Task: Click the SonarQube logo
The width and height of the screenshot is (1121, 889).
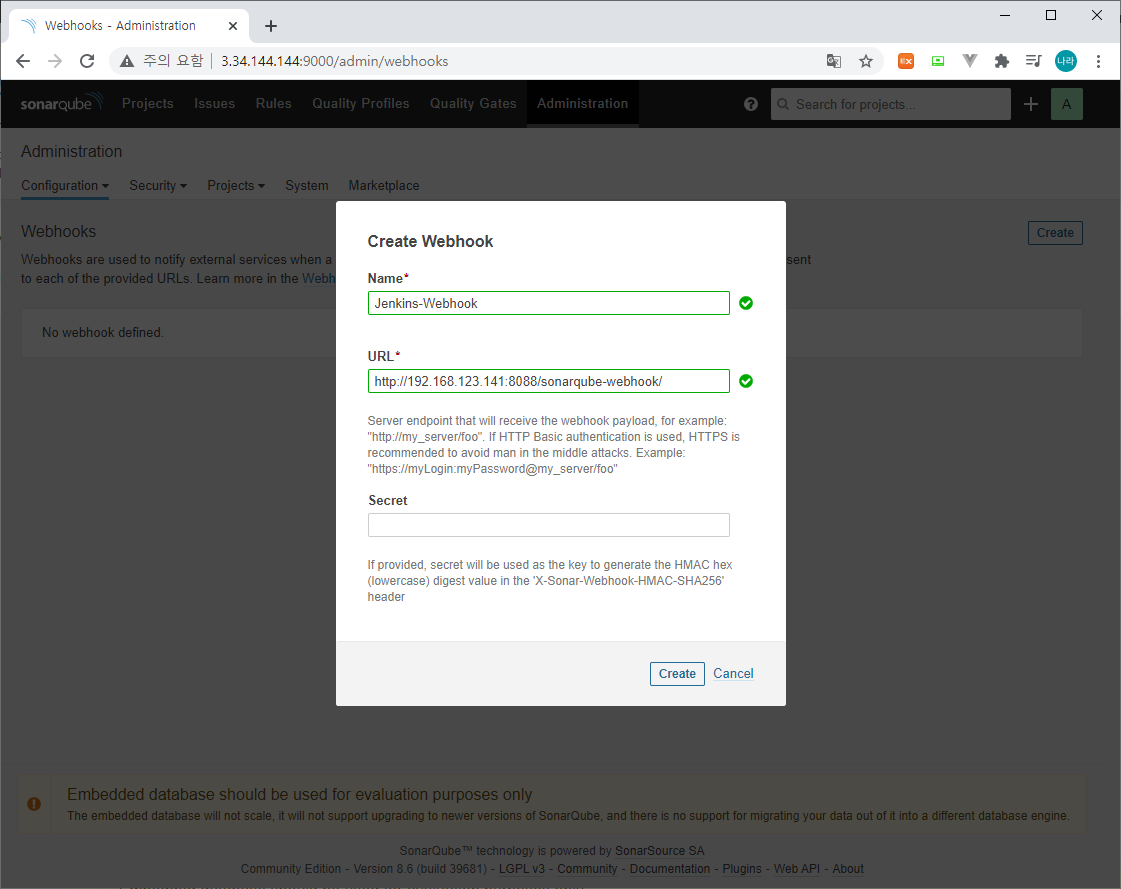Action: pos(61,103)
